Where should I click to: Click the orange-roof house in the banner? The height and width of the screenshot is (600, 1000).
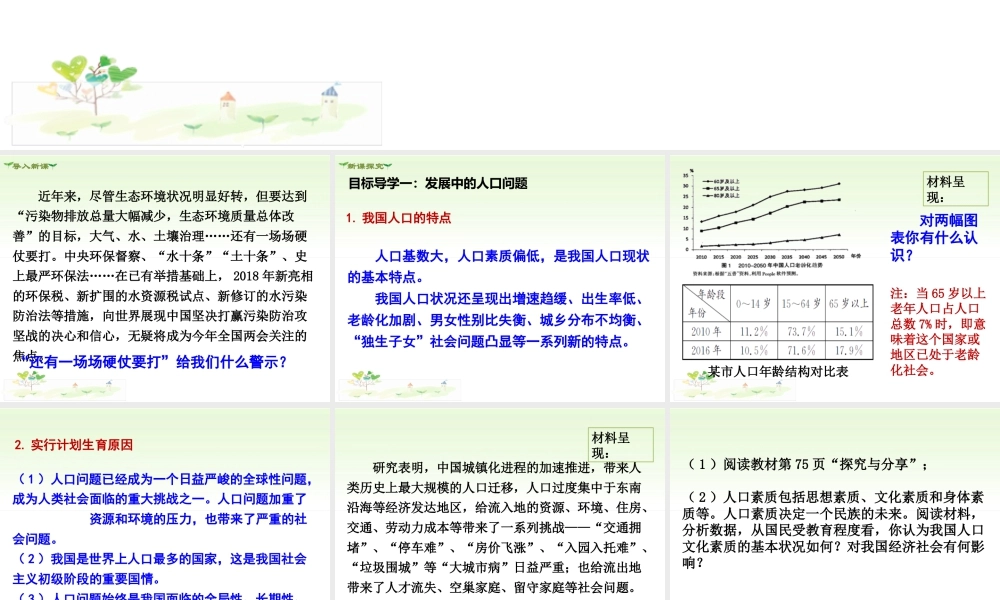click(228, 101)
